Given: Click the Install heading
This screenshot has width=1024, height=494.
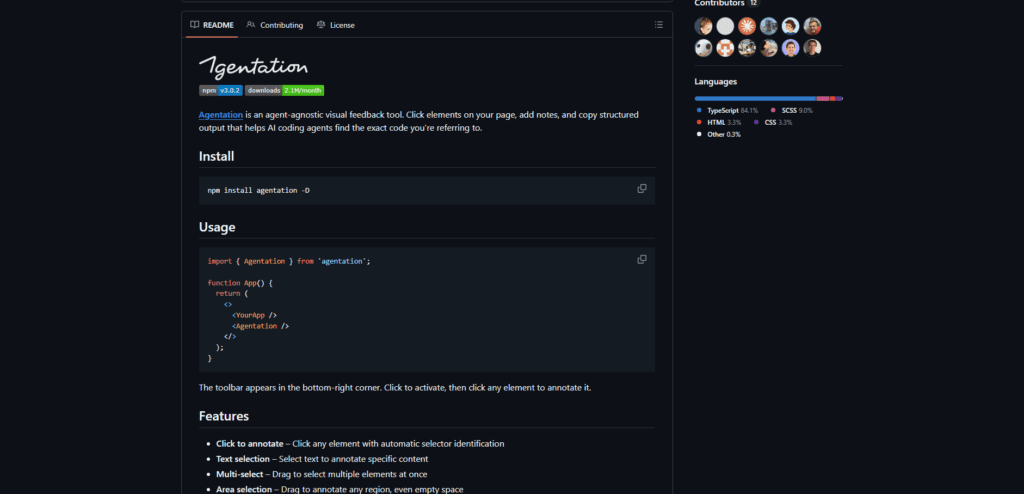Looking at the screenshot, I should pyautogui.click(x=217, y=156).
